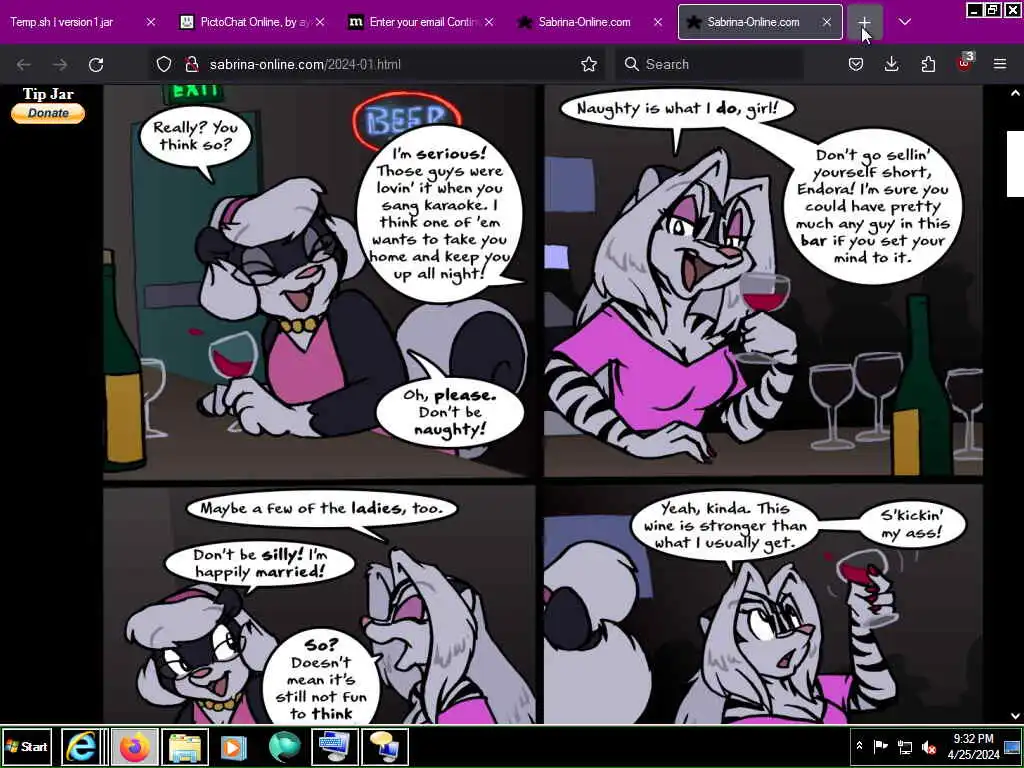Reload the current page
The height and width of the screenshot is (768, 1024).
[96, 64]
